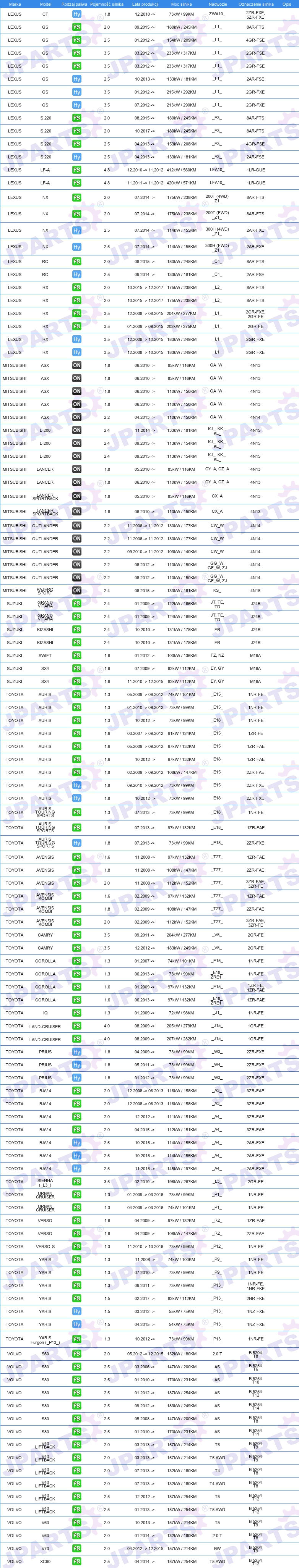Select the 2NR-FKE engine code cell

click(255, 1298)
